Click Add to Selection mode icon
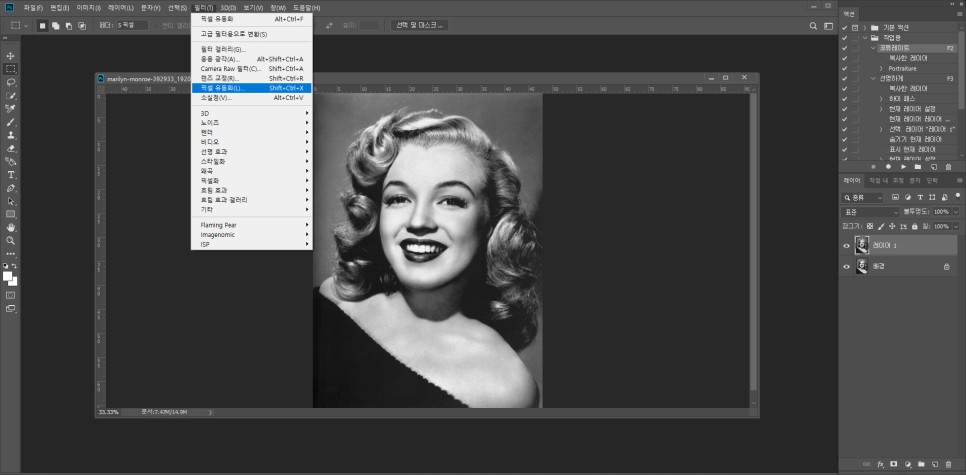 pos(55,26)
